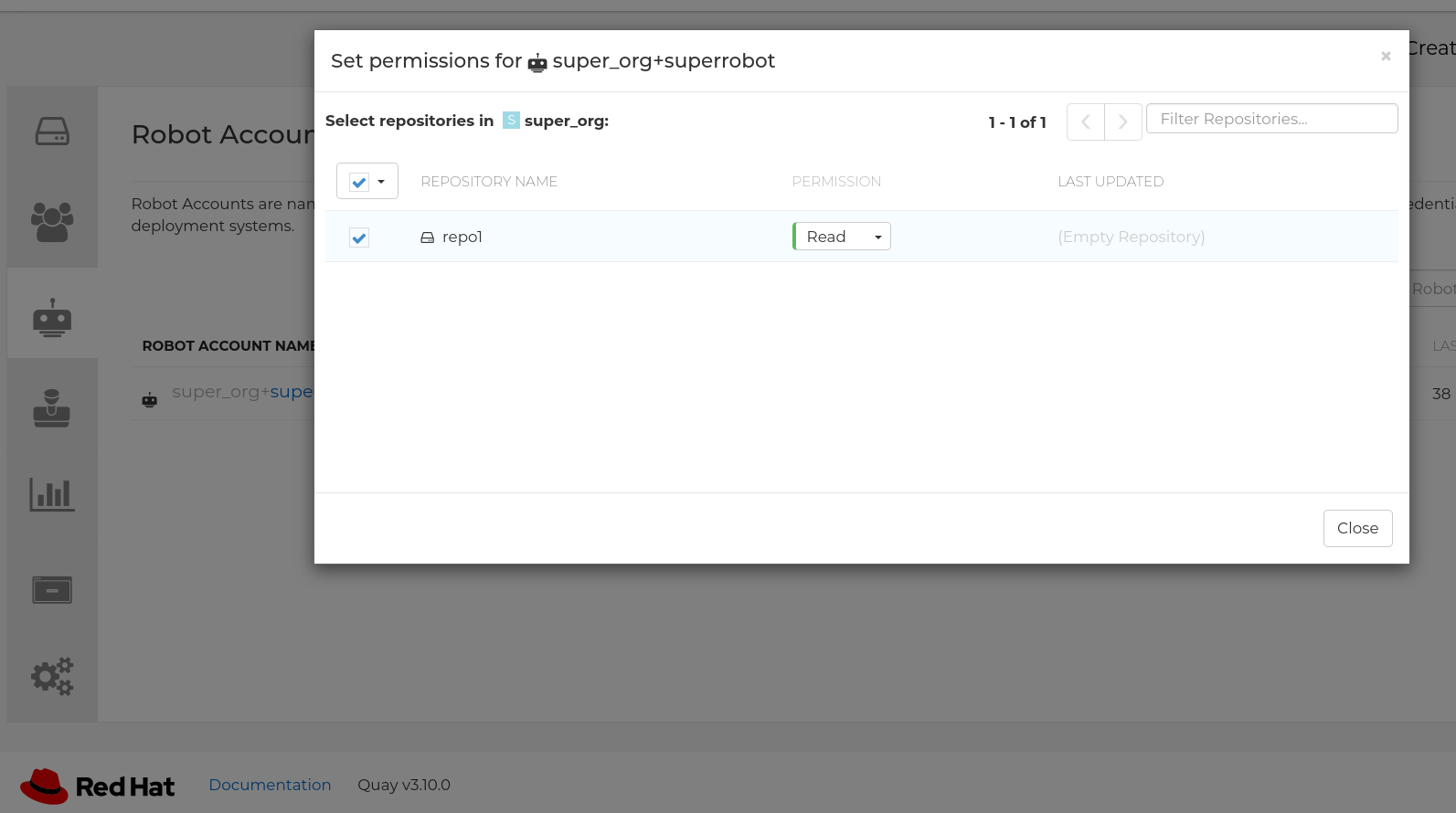Sort by Permission column
This screenshot has width=1456, height=813.
coord(836,182)
